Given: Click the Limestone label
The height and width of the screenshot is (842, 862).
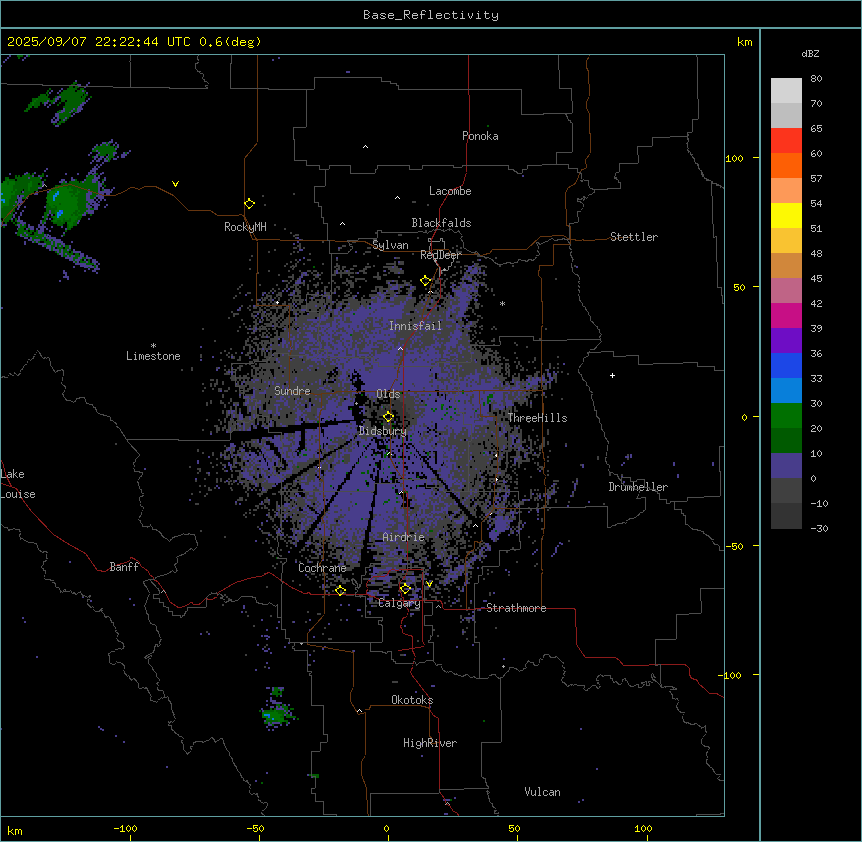Looking at the screenshot, I should pyautogui.click(x=153, y=356).
